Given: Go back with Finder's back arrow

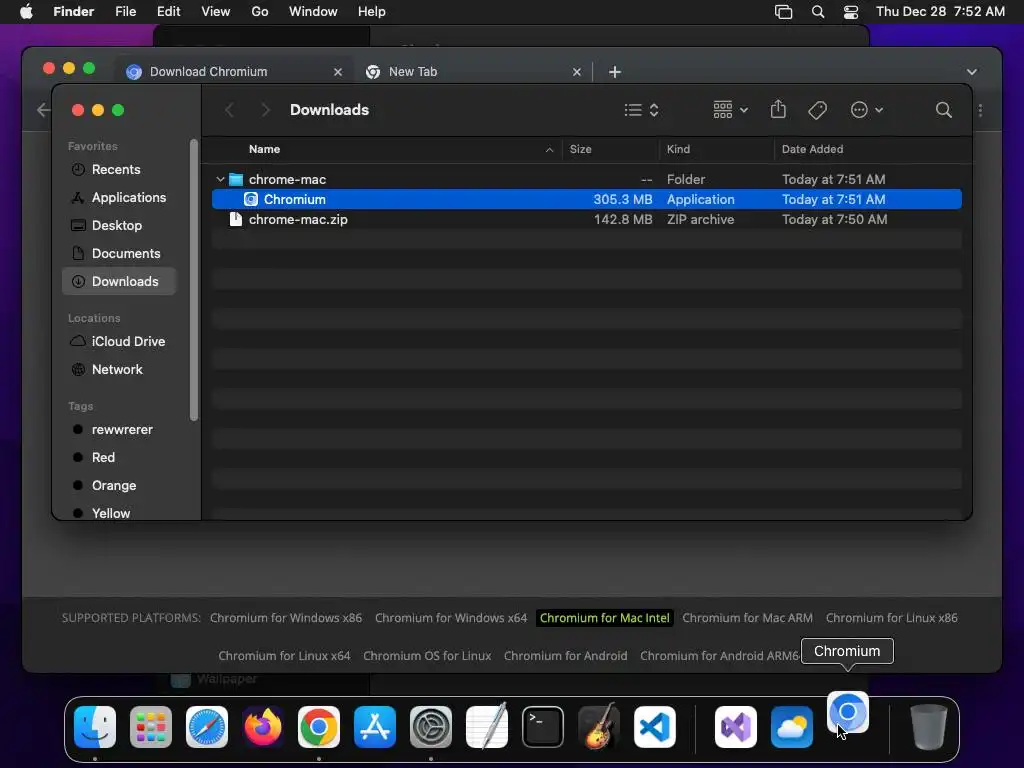Looking at the screenshot, I should pos(229,110).
